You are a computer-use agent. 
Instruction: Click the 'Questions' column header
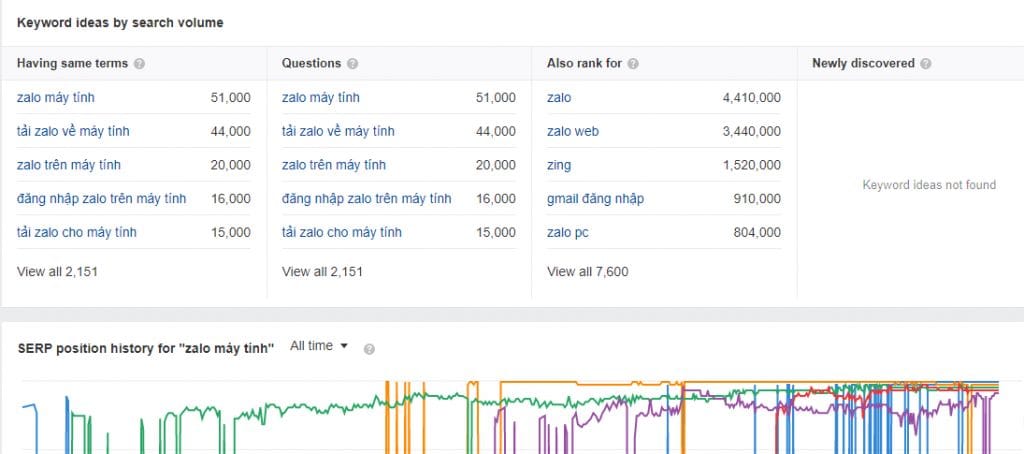click(x=312, y=63)
